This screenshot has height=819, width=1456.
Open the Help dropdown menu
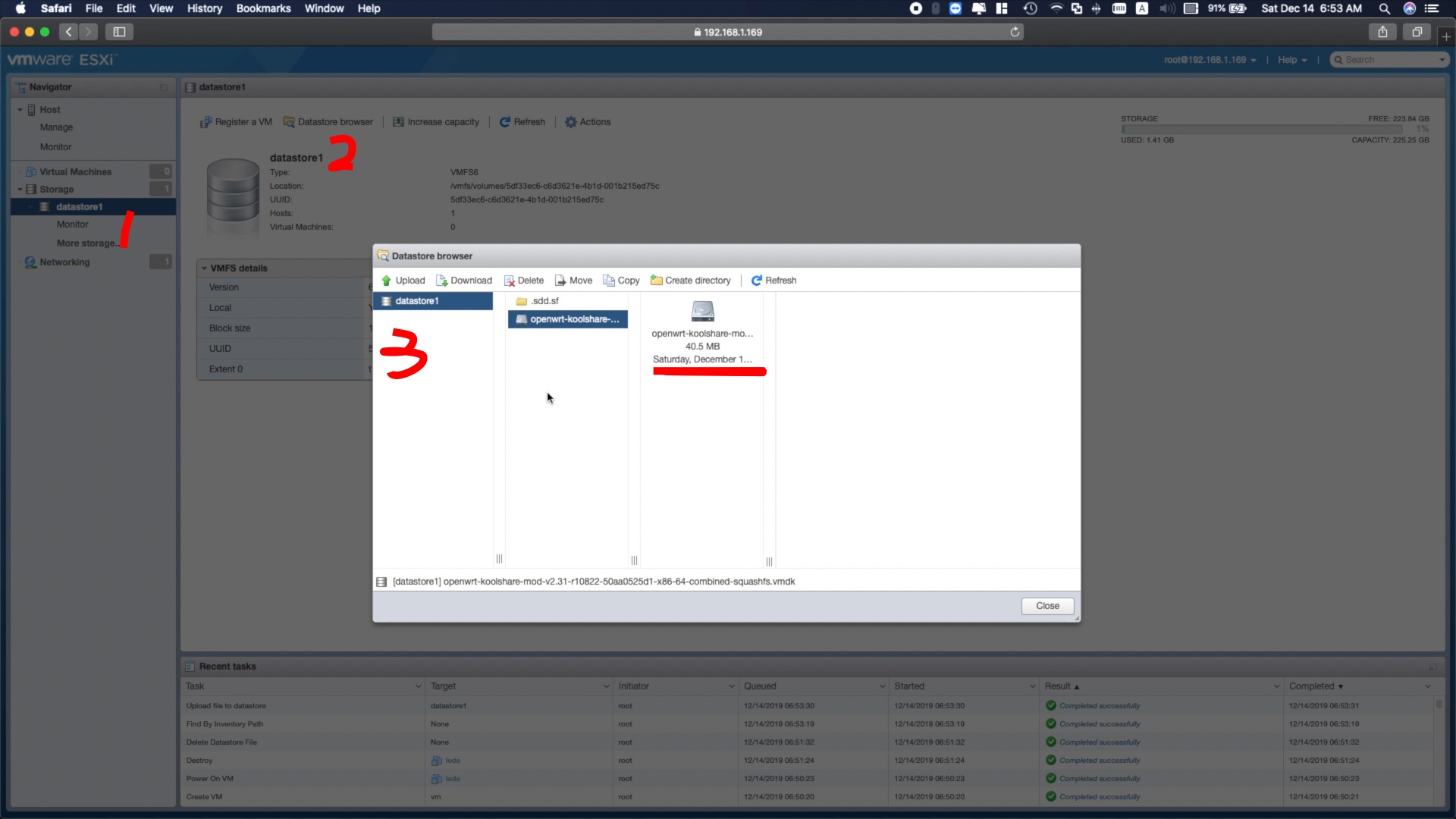click(x=1291, y=60)
